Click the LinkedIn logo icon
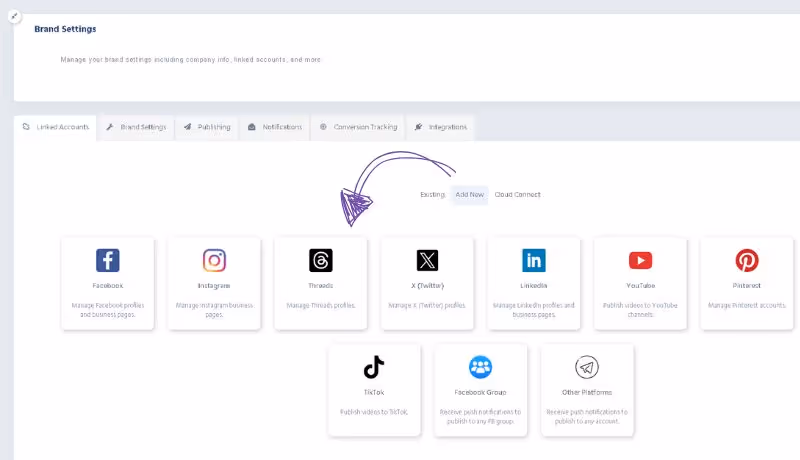800x460 pixels. coord(534,261)
